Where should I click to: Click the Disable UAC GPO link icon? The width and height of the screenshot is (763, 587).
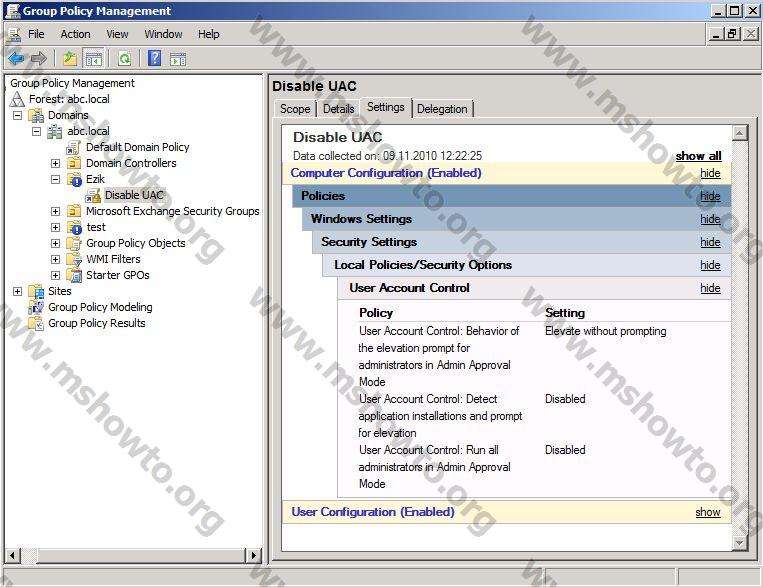tap(92, 195)
